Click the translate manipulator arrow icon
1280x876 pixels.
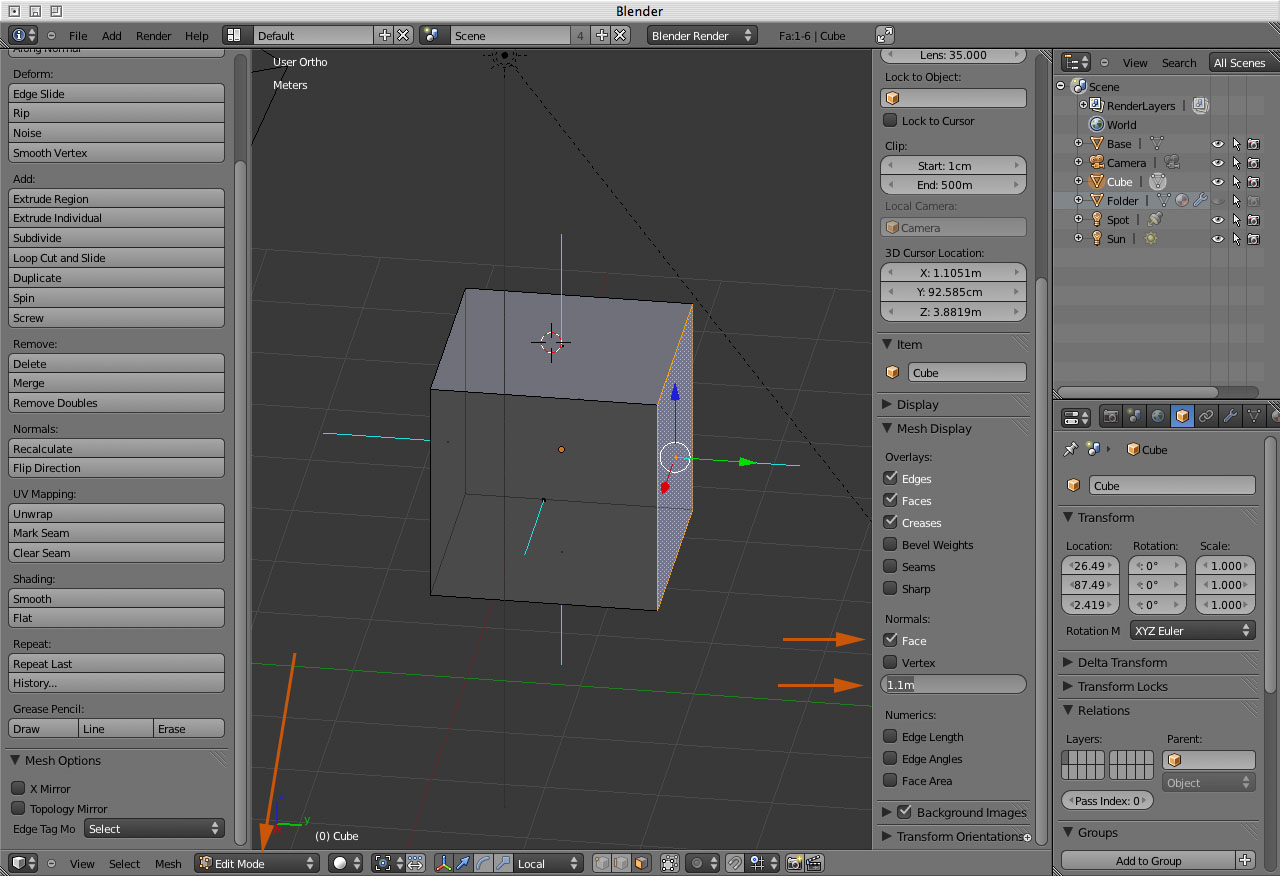point(463,863)
